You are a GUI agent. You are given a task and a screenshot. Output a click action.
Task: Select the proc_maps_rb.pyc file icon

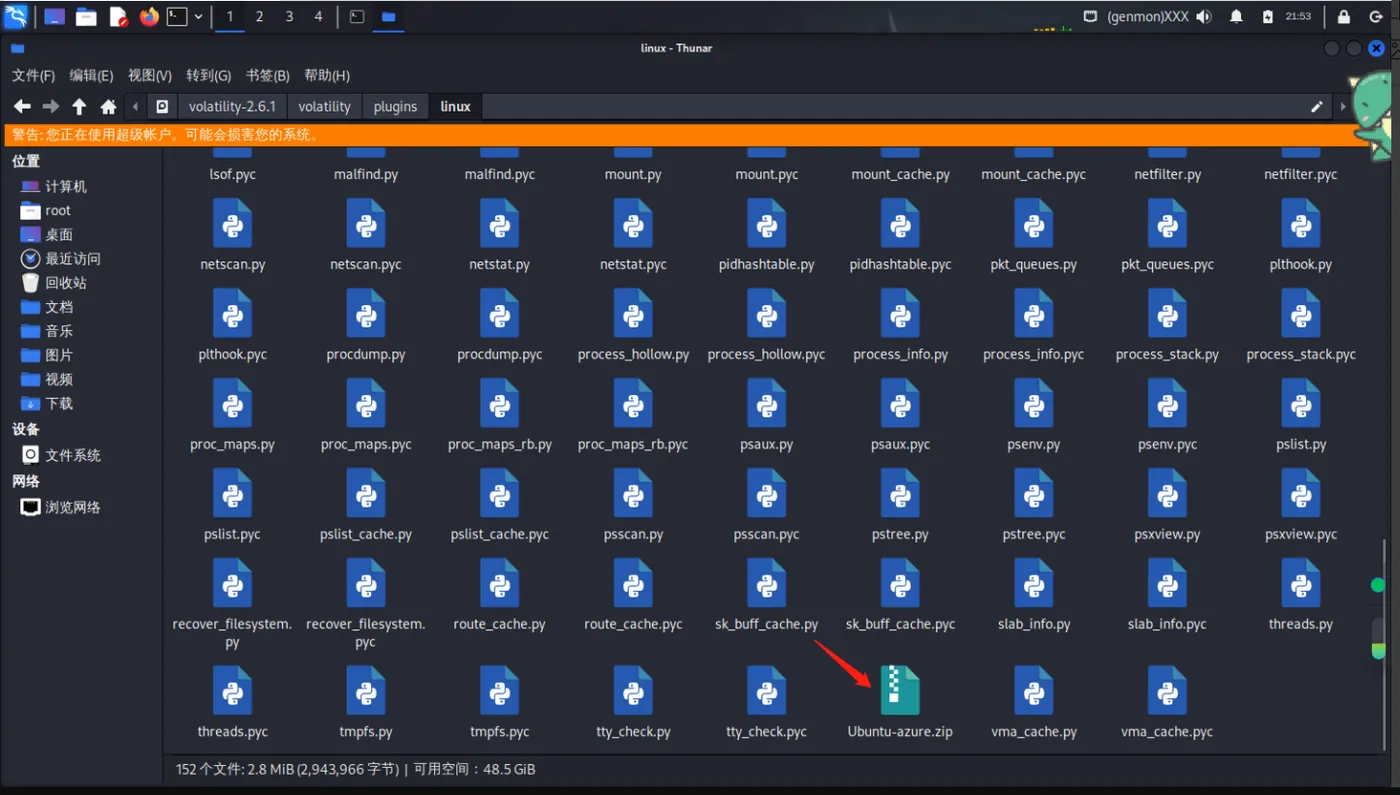coord(633,403)
